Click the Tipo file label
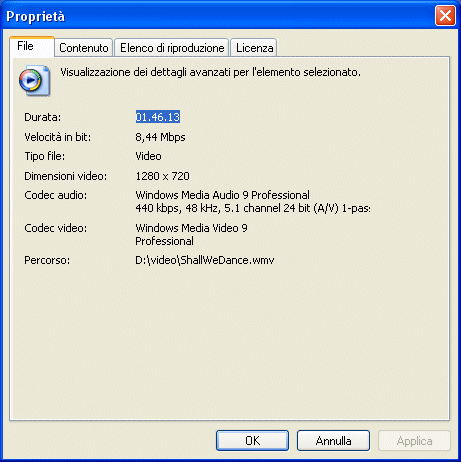This screenshot has width=461, height=462. coord(45,156)
